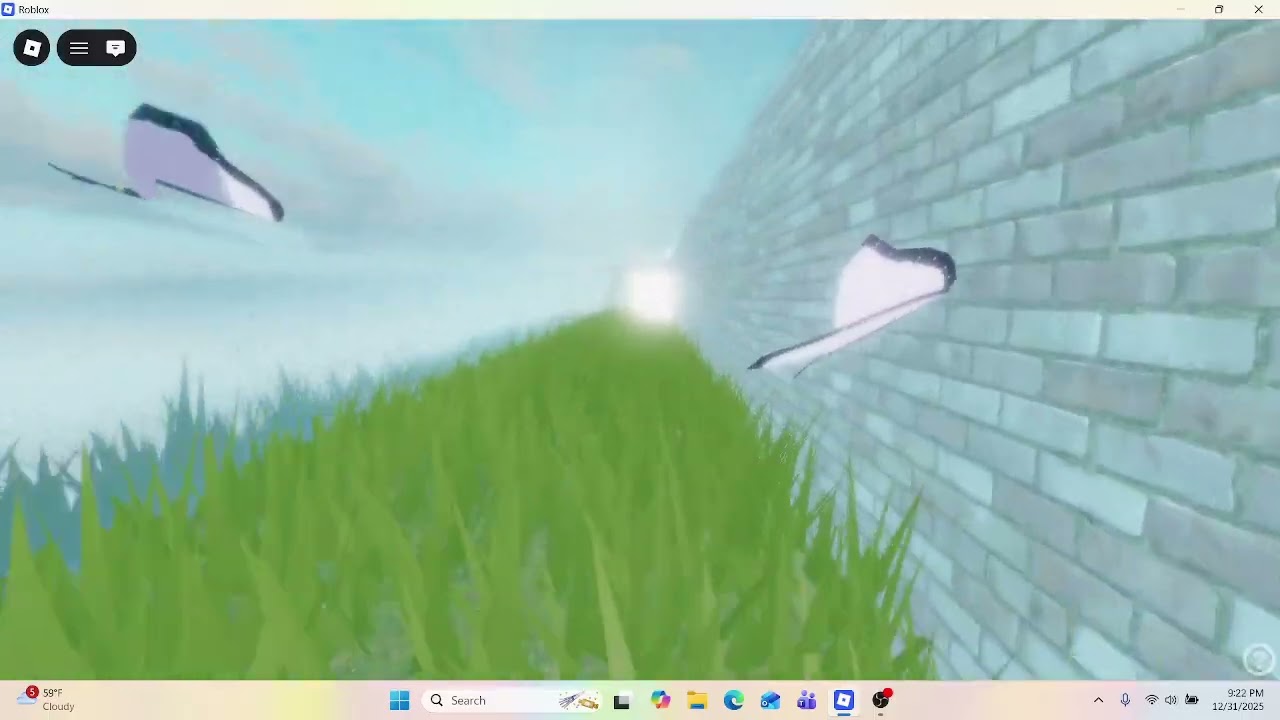The height and width of the screenshot is (720, 1280).
Task: Click the taskbar Search box
Action: [x=513, y=701]
